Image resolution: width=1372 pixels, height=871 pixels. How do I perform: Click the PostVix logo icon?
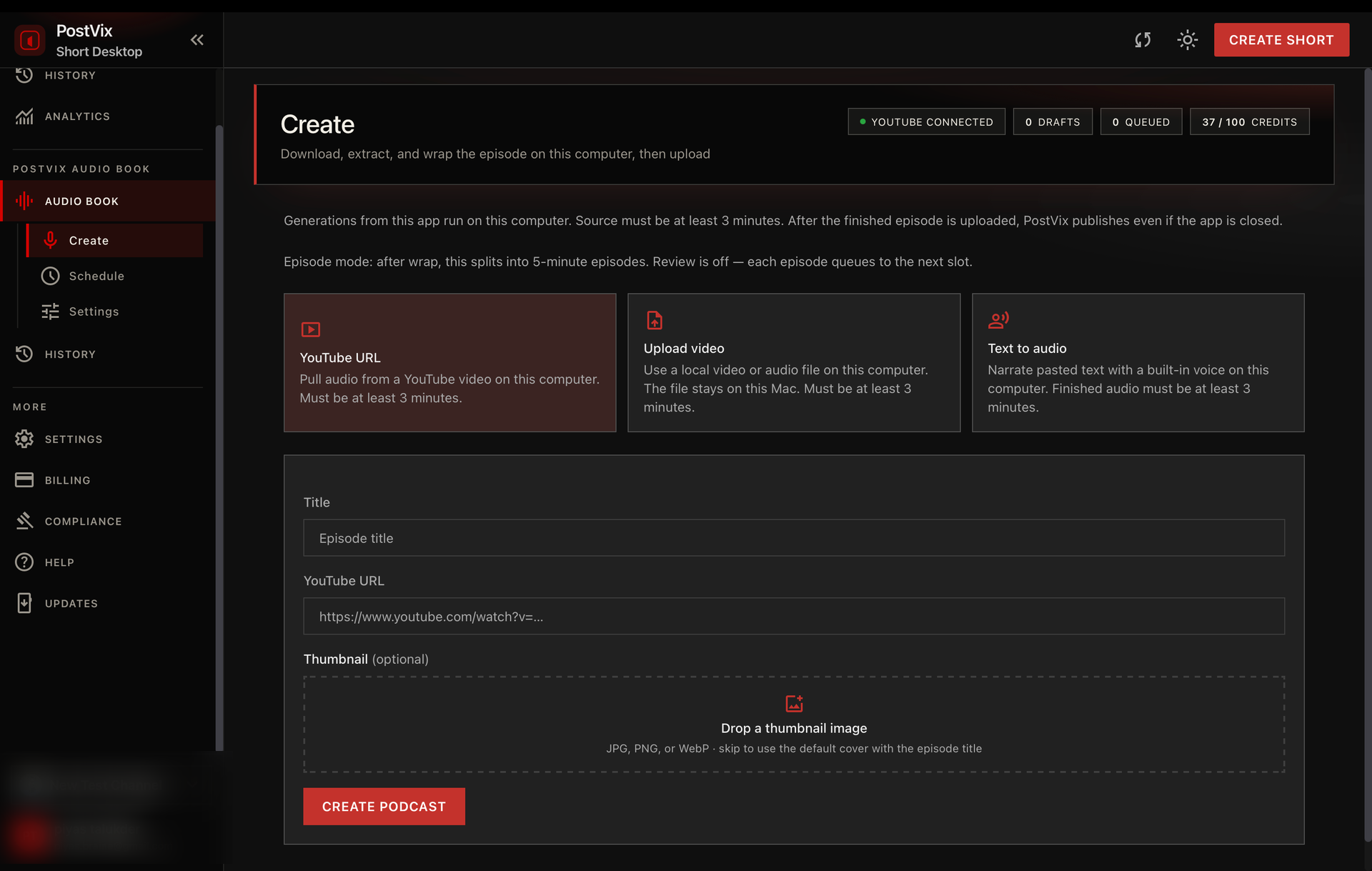pos(29,40)
